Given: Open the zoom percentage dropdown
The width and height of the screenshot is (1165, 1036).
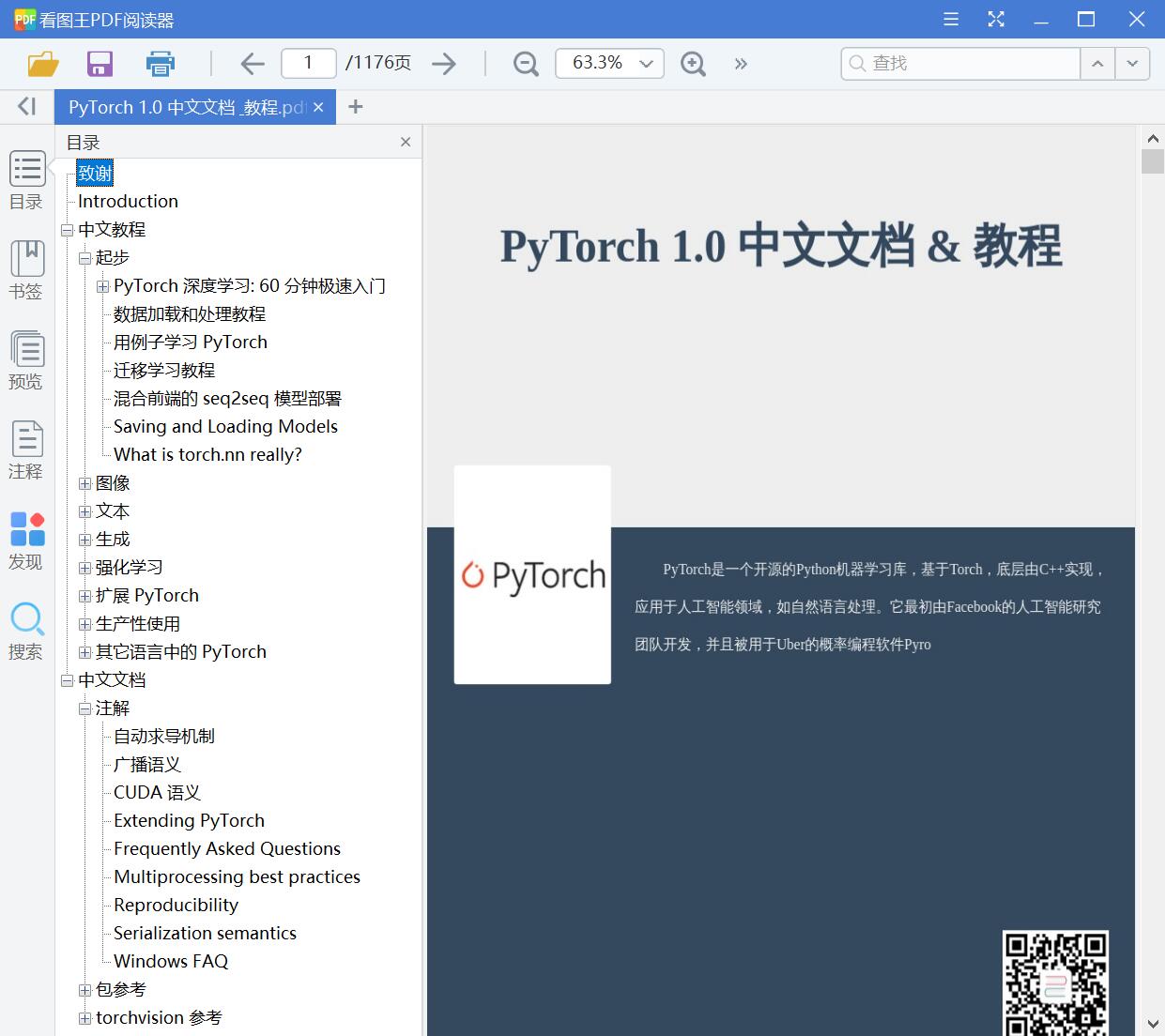Looking at the screenshot, I should tap(645, 63).
